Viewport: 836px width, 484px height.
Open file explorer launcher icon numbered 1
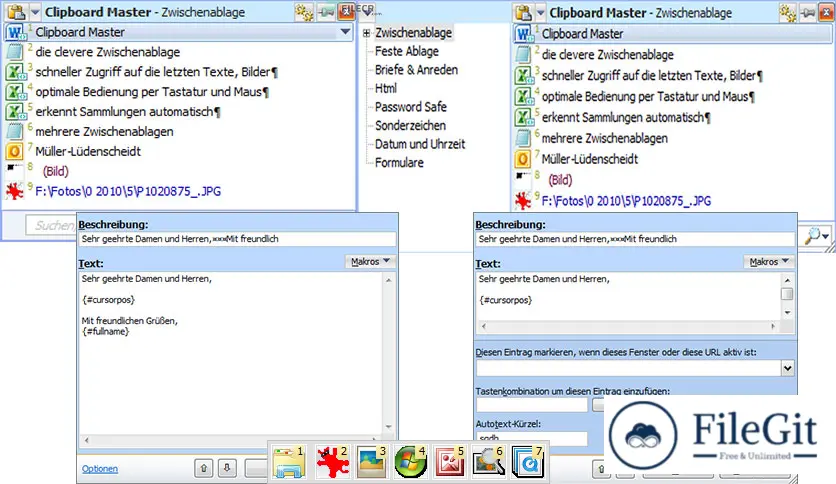(288, 462)
